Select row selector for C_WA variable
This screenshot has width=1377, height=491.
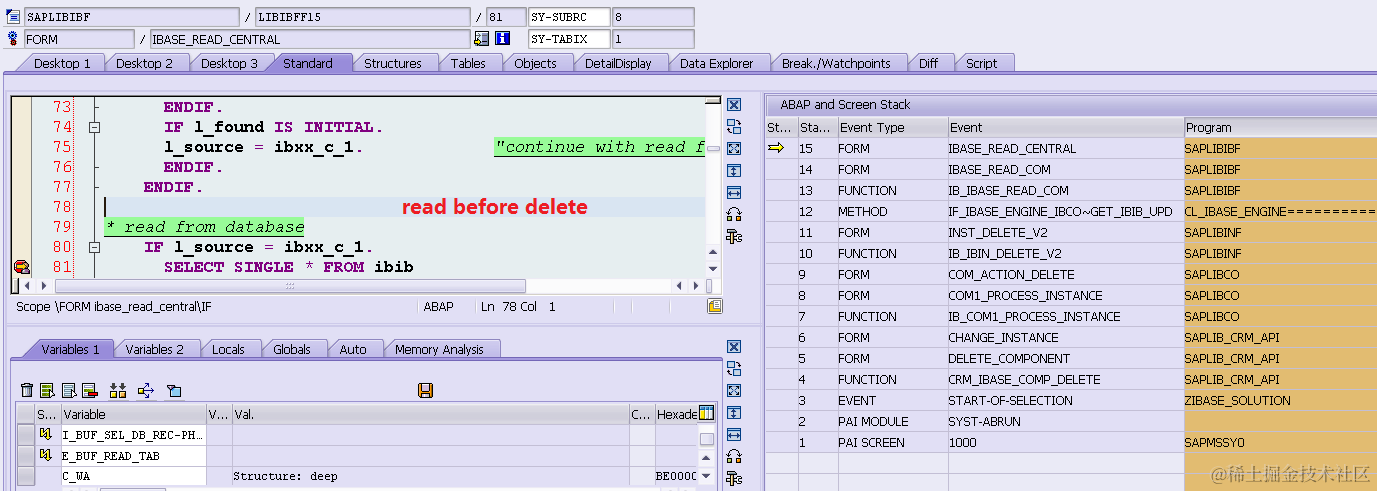pyautogui.click(x=26, y=477)
